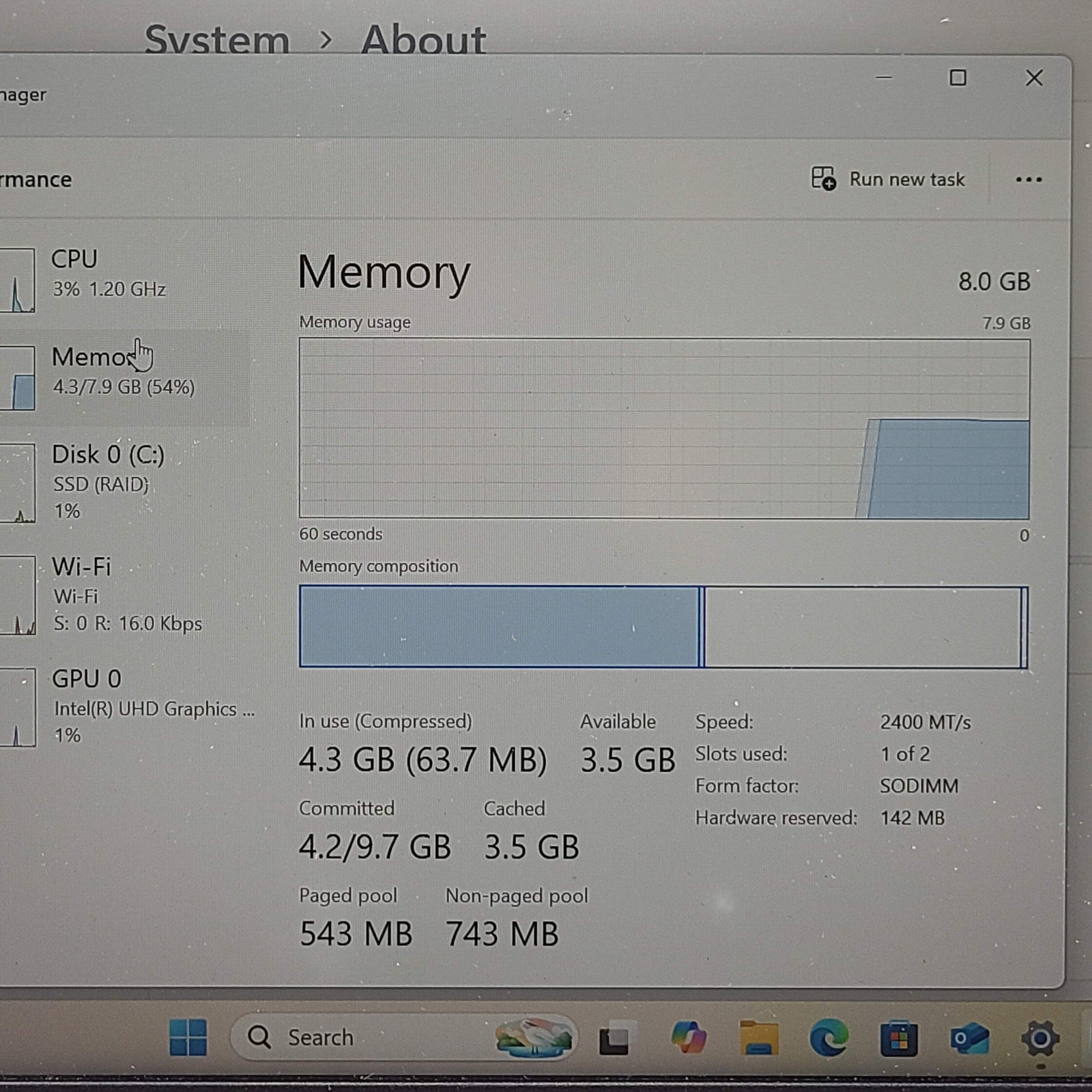Select the CPU performance entry

pyautogui.click(x=124, y=280)
